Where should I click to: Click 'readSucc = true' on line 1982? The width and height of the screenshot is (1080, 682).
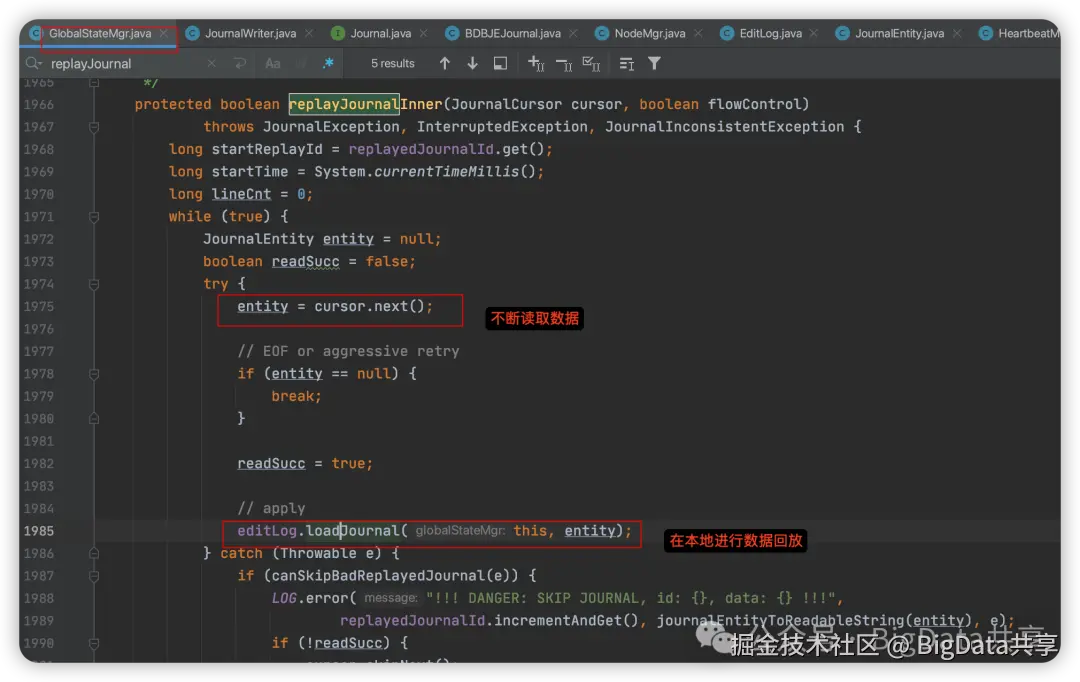coord(301,463)
